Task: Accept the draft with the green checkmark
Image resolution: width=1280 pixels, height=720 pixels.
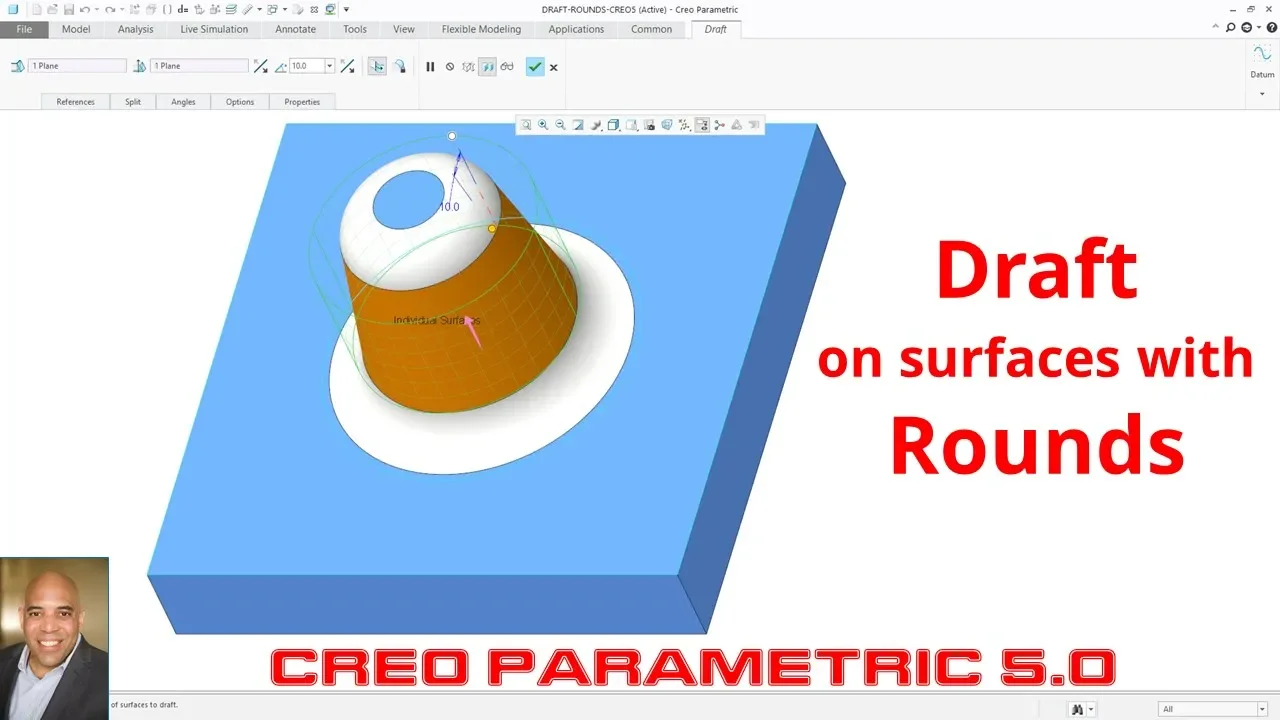Action: click(x=535, y=67)
